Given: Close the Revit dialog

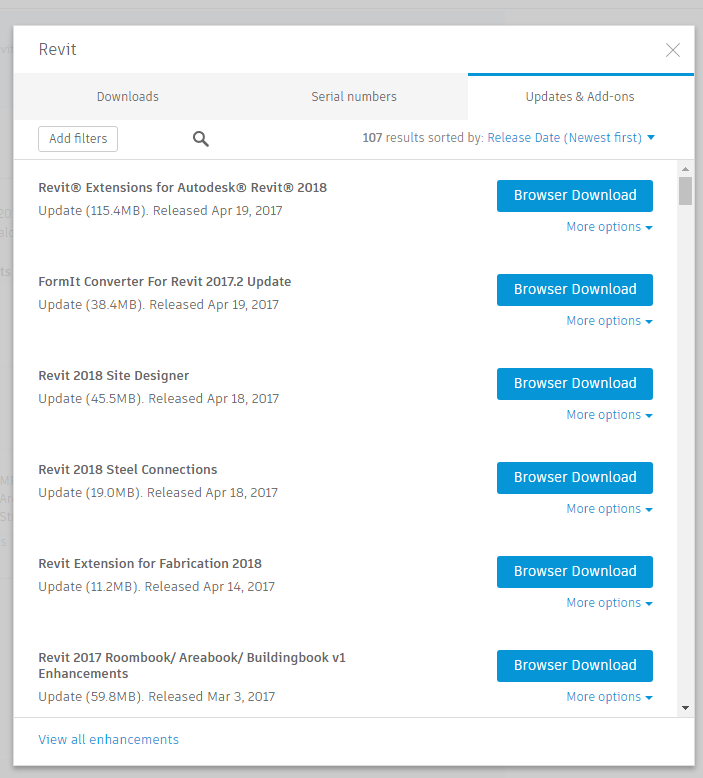Looking at the screenshot, I should click(672, 50).
